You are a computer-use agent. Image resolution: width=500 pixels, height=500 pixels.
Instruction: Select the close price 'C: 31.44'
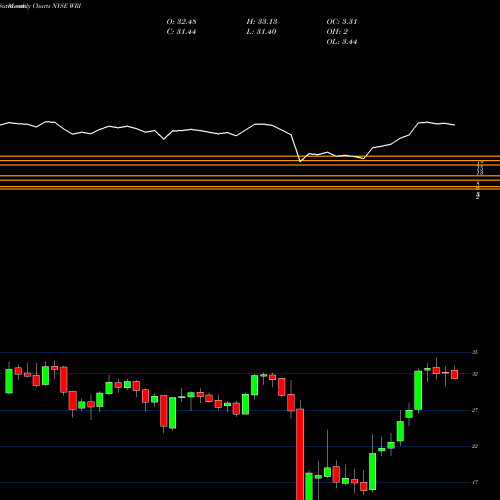[181, 32]
